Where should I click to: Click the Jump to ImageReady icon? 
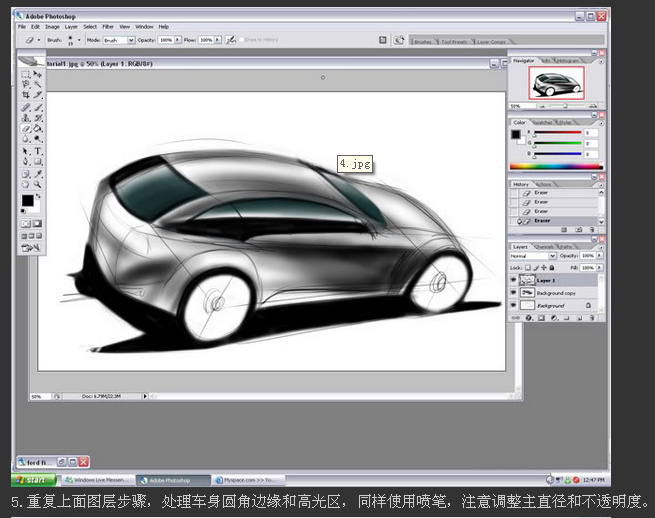(x=31, y=248)
